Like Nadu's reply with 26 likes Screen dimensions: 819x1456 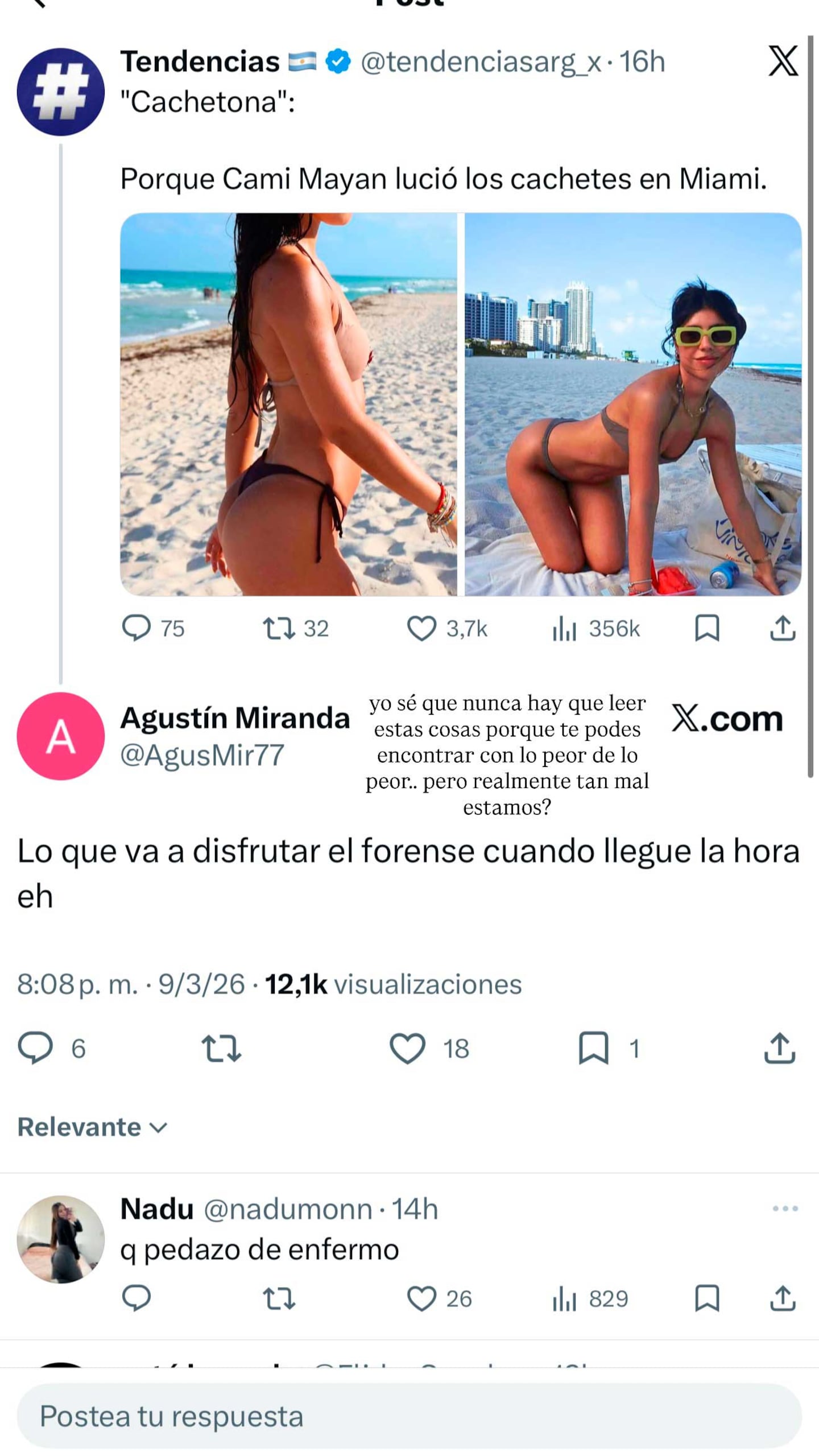point(421,1299)
